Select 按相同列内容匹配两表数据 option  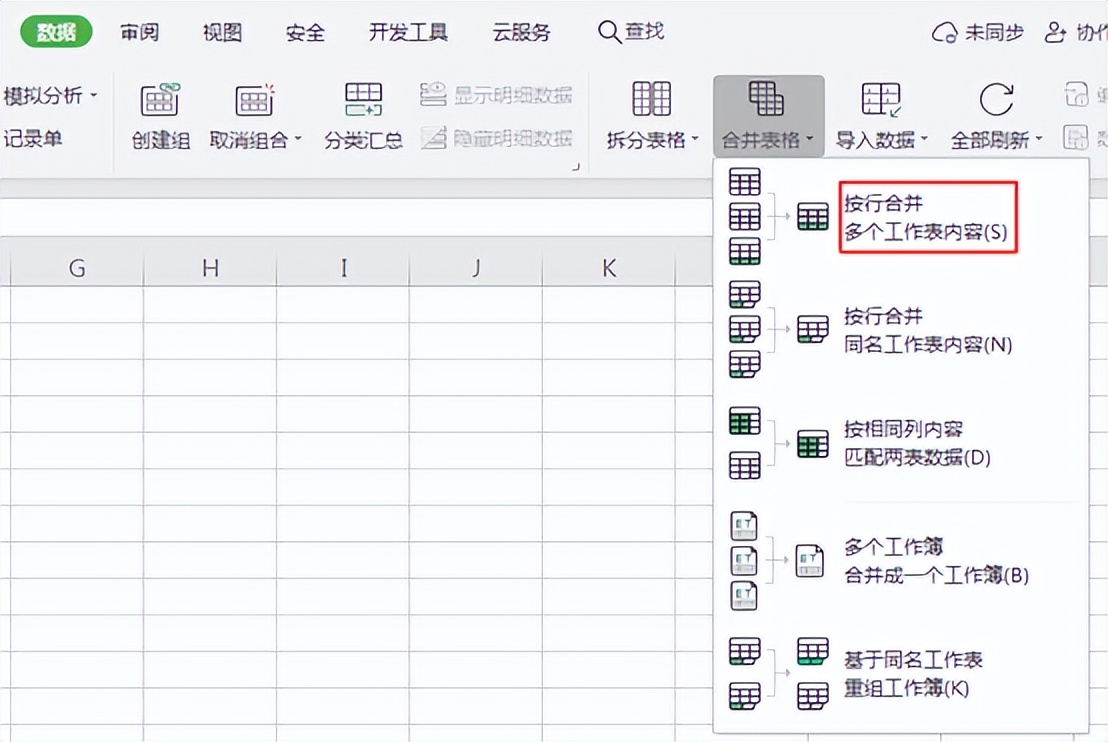point(910,441)
